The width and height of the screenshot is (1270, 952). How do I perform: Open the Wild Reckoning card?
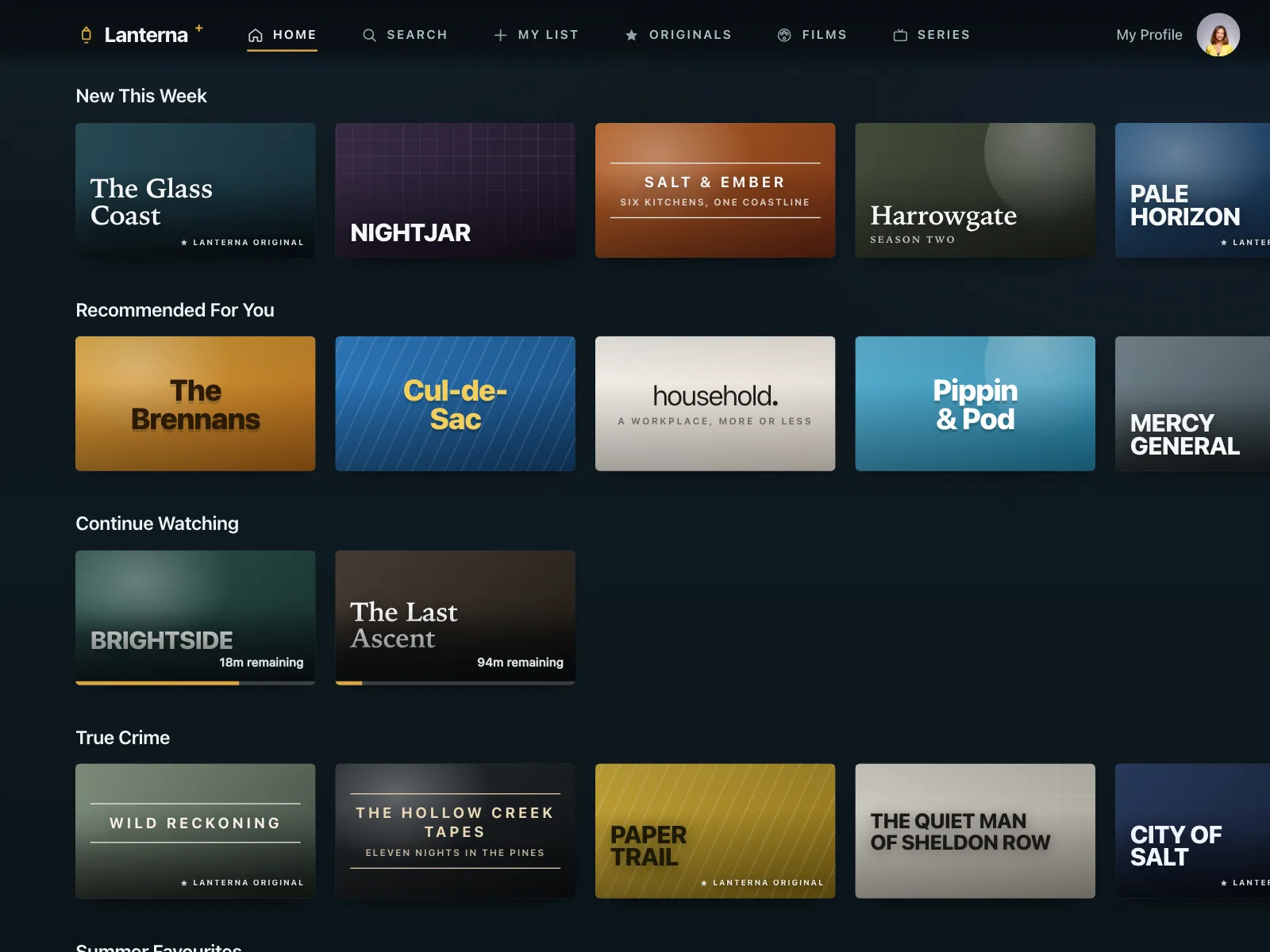pos(195,831)
